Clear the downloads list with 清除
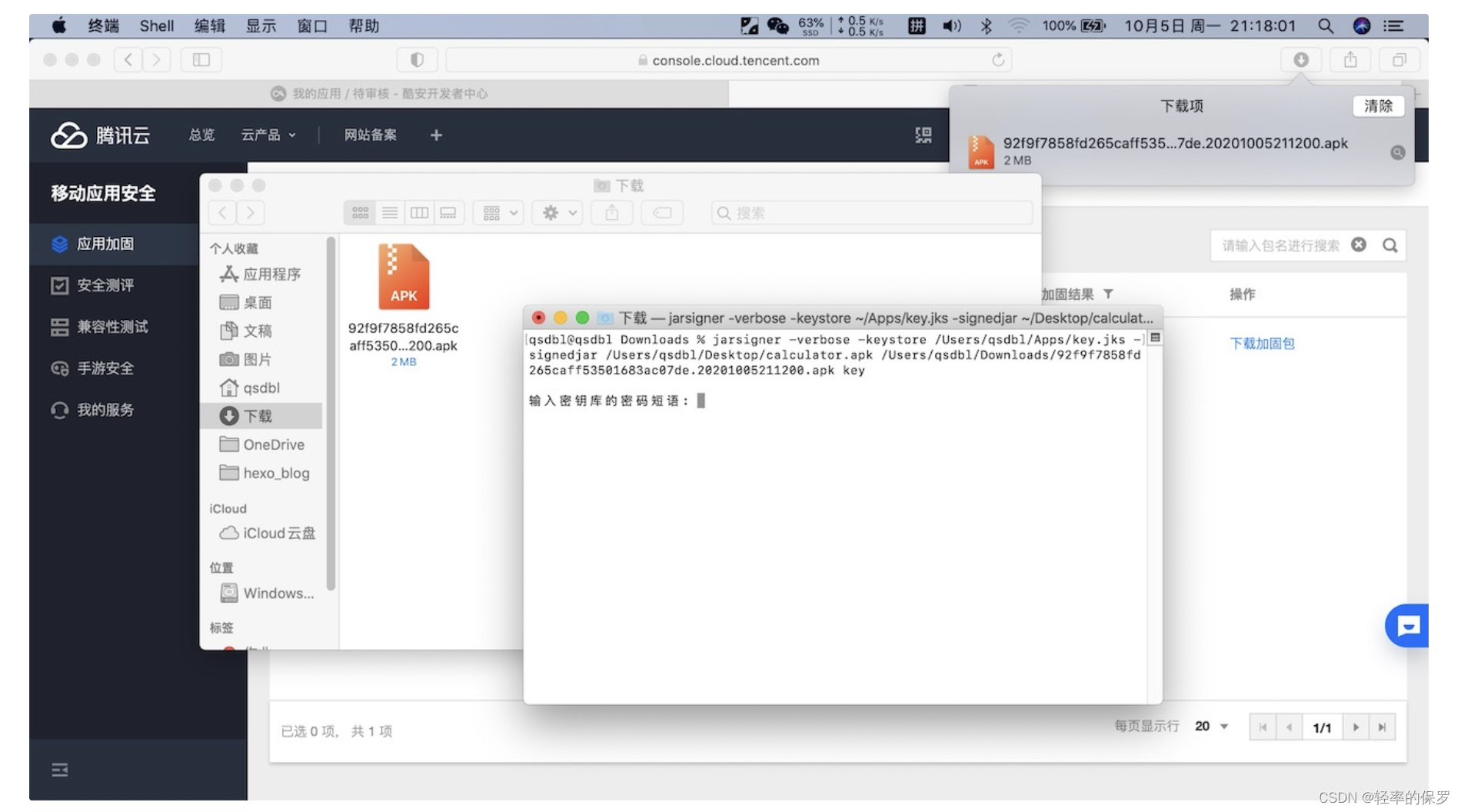Screen dimensions: 1461x812 tap(1378, 106)
